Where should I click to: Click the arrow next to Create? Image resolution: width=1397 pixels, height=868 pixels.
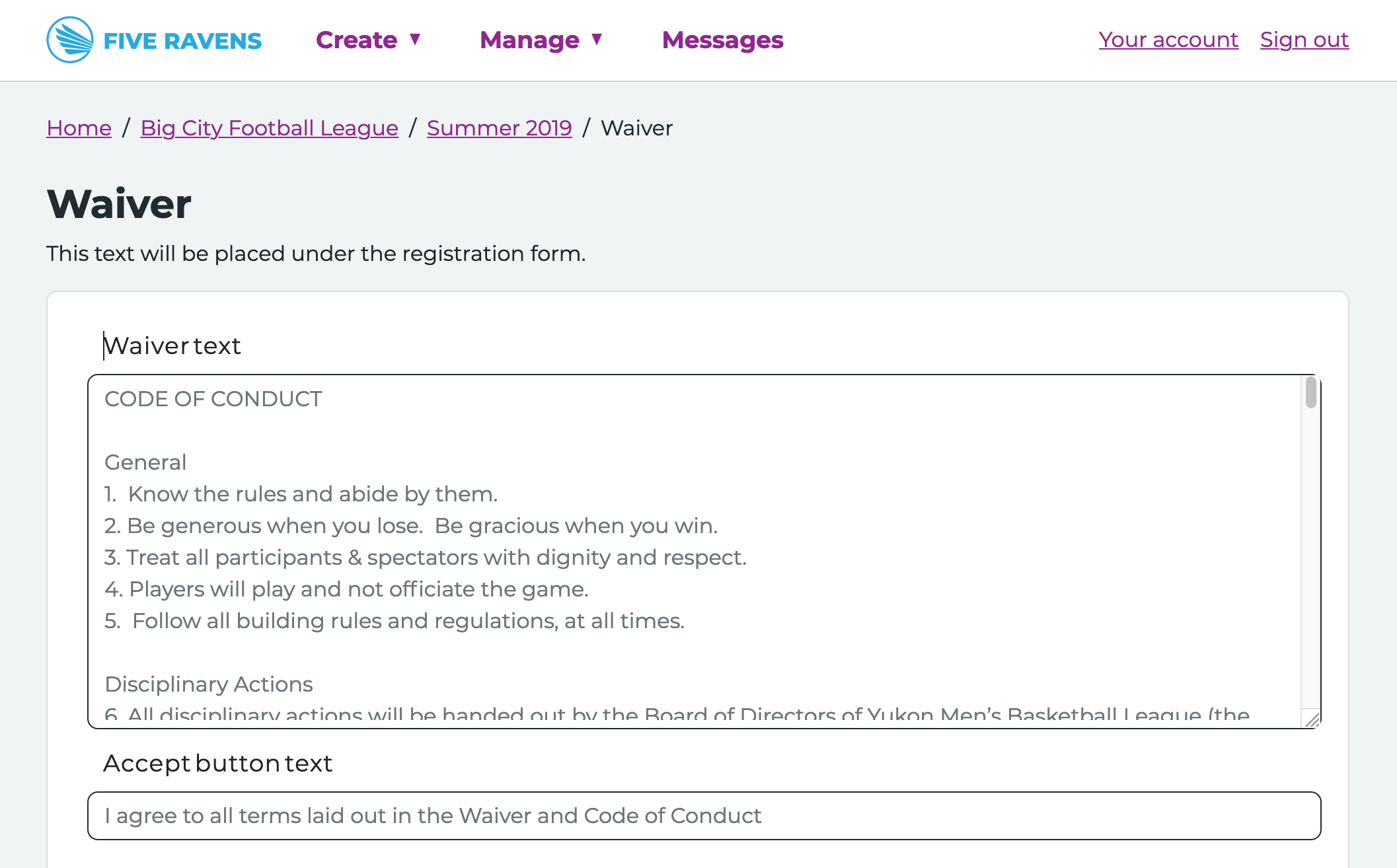415,40
